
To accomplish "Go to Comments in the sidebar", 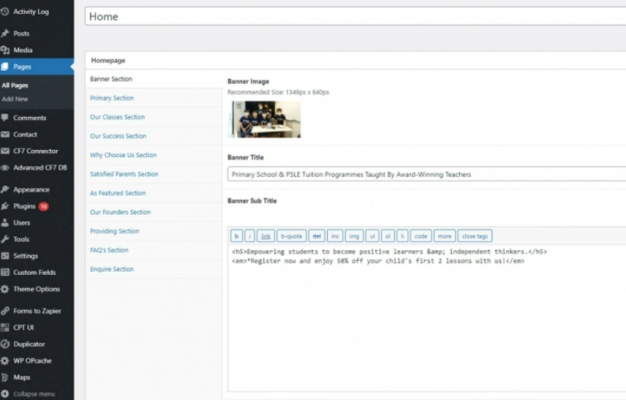I will click(29, 118).
